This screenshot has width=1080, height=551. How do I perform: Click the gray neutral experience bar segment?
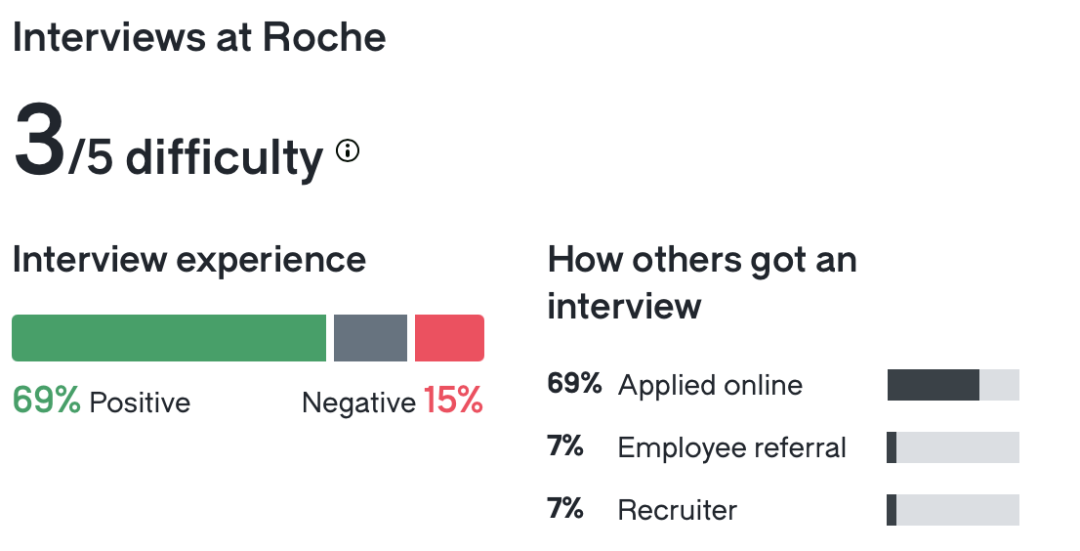point(370,338)
